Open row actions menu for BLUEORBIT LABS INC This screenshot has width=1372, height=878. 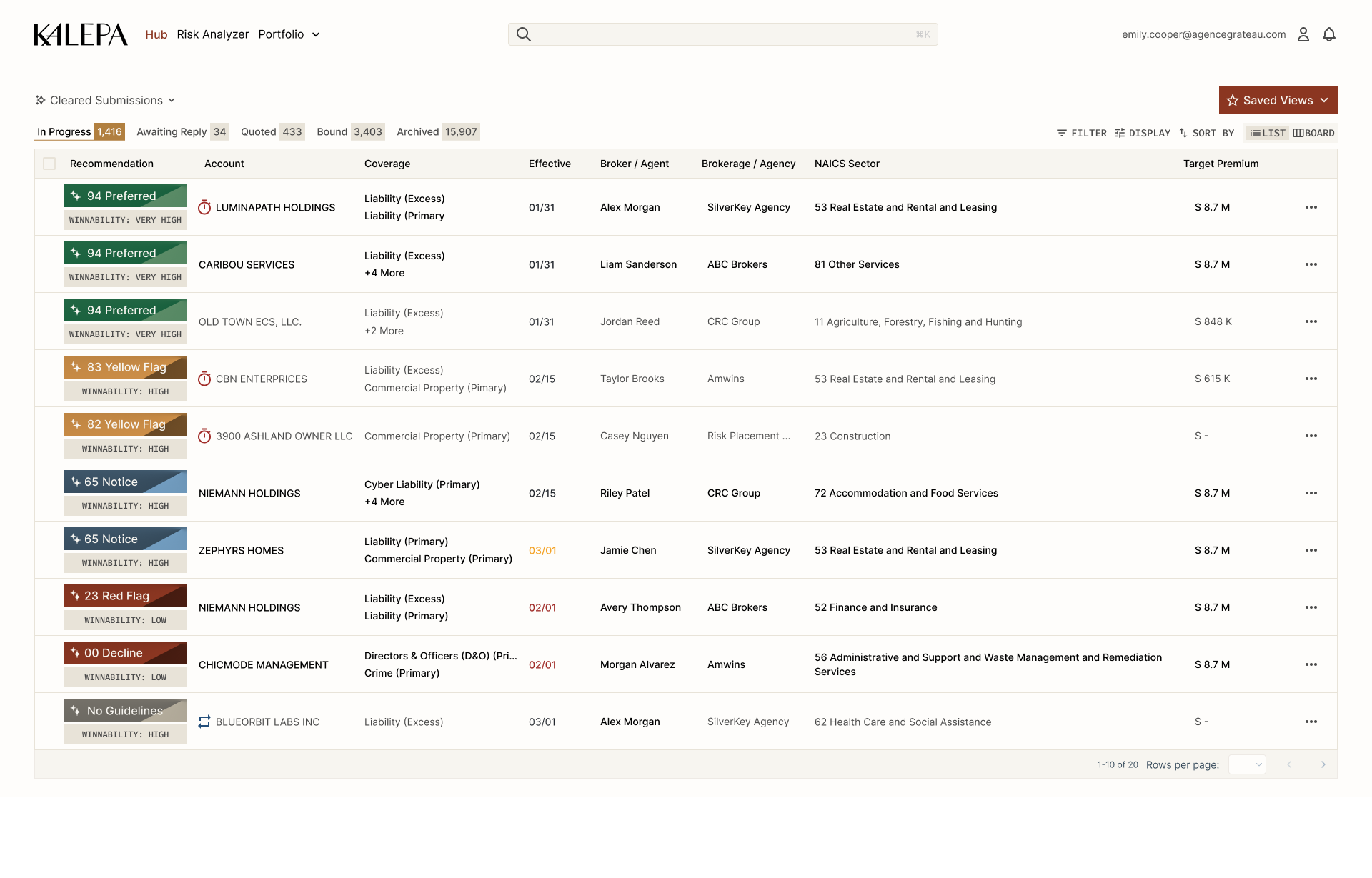point(1311,722)
